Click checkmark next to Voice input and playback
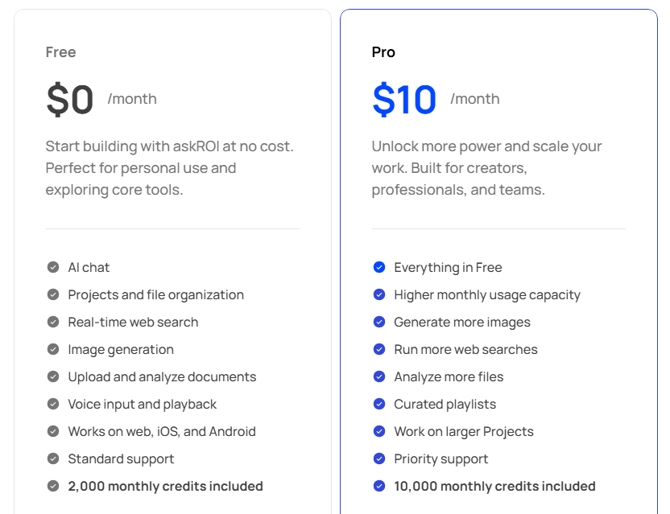670x514 pixels. 53,404
